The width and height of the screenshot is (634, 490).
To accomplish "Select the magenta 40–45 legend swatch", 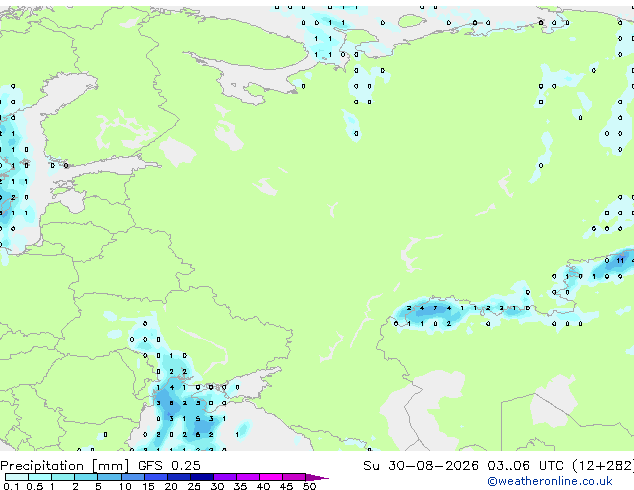I will 271,477.
